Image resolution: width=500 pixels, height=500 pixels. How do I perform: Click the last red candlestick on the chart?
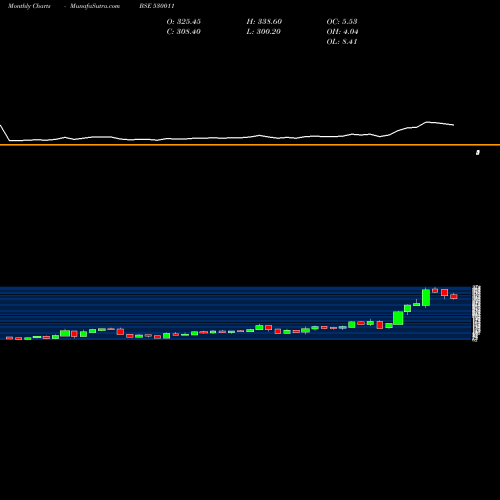point(454,296)
